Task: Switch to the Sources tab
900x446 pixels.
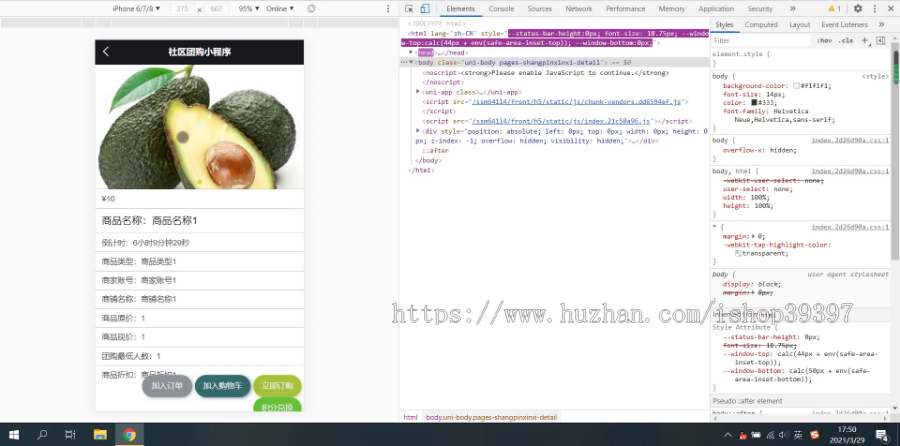Action: coord(540,9)
